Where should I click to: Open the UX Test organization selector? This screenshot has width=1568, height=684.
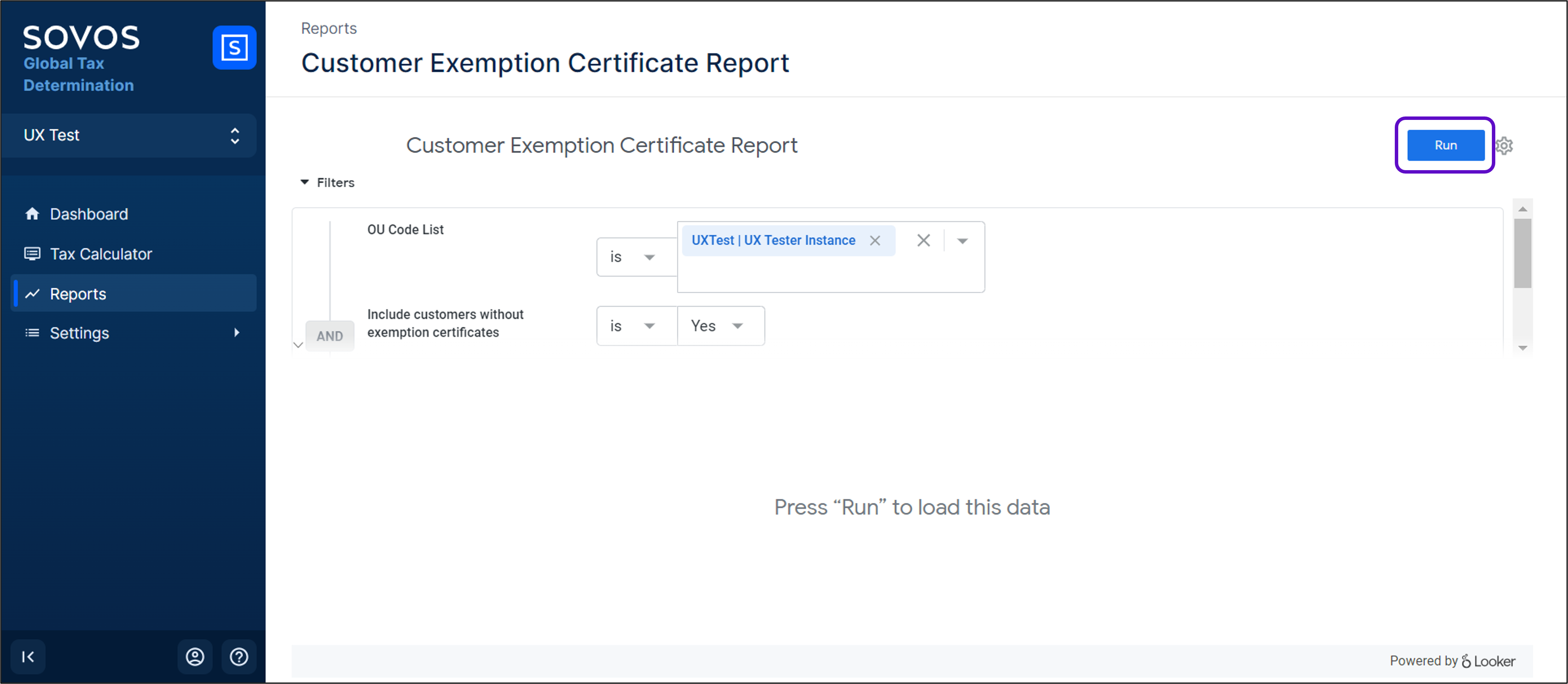[x=129, y=135]
